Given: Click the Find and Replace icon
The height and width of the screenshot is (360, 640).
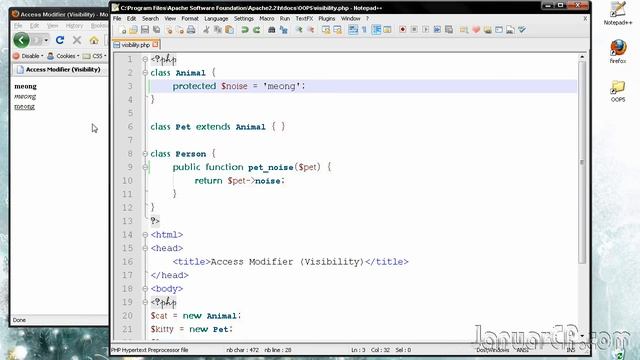Looking at the screenshot, I should tap(283, 30).
